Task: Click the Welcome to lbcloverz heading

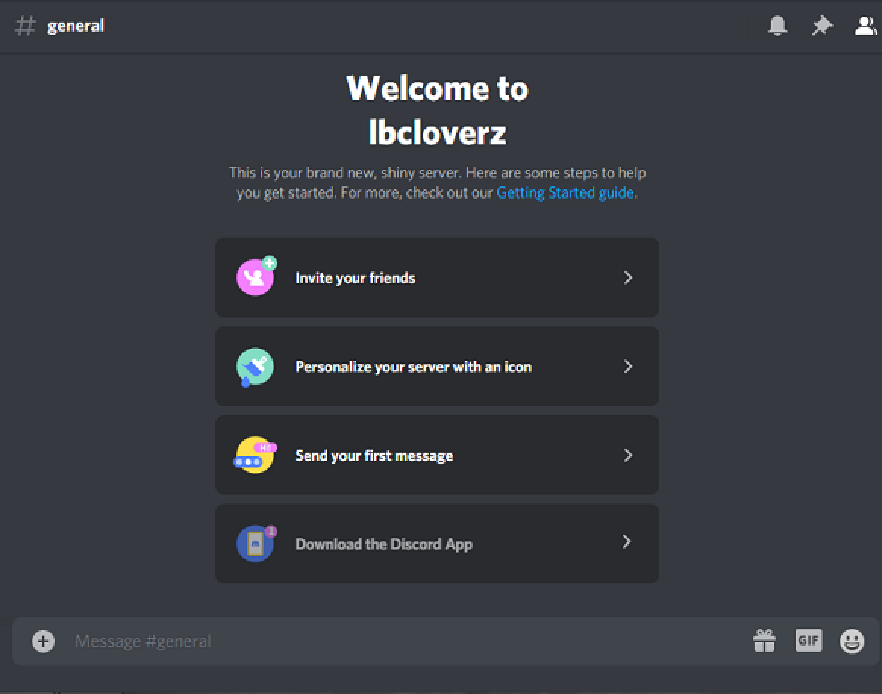Action: pyautogui.click(x=438, y=111)
